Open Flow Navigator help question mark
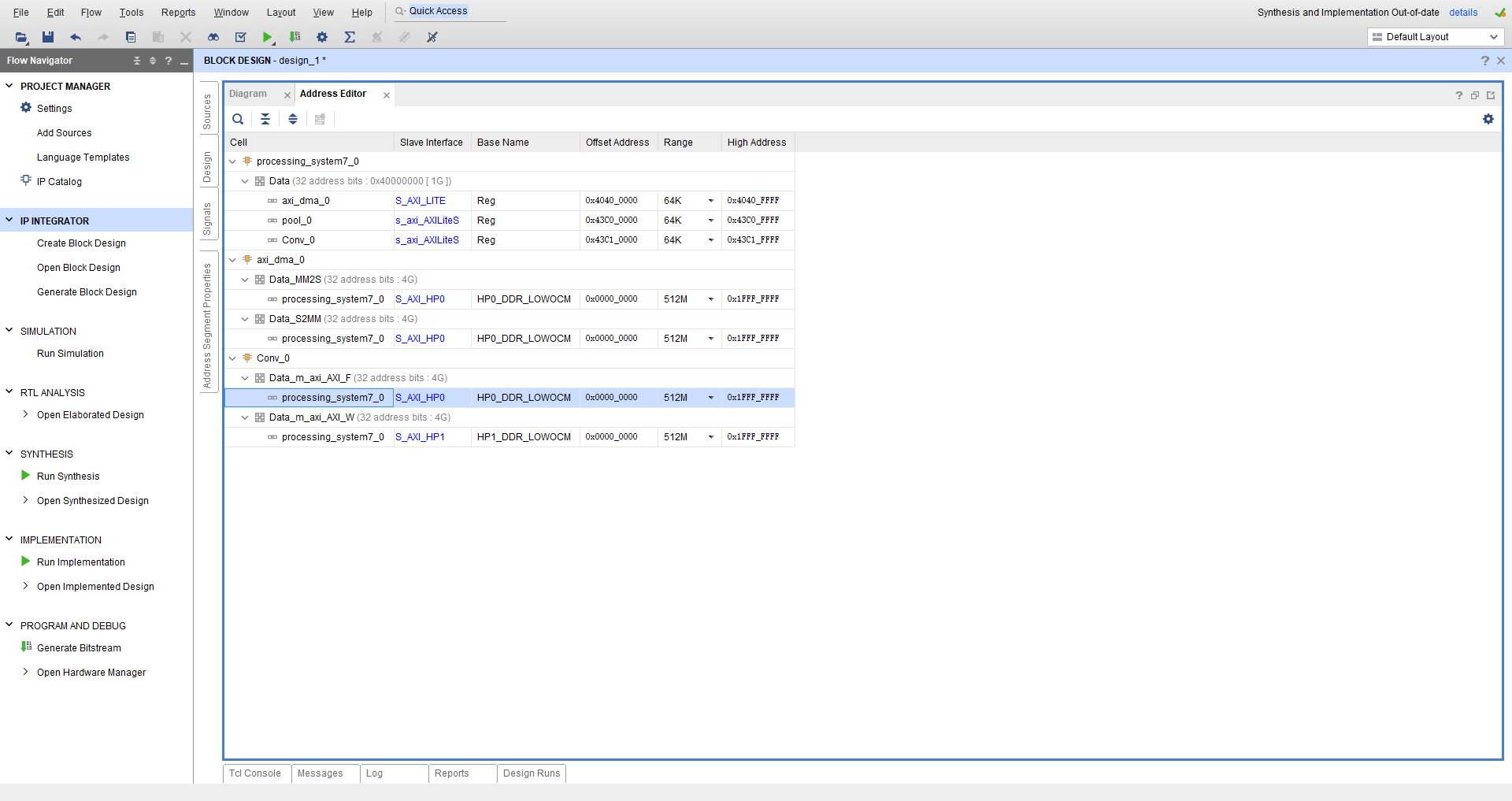The width and height of the screenshot is (1512, 801). [x=169, y=61]
